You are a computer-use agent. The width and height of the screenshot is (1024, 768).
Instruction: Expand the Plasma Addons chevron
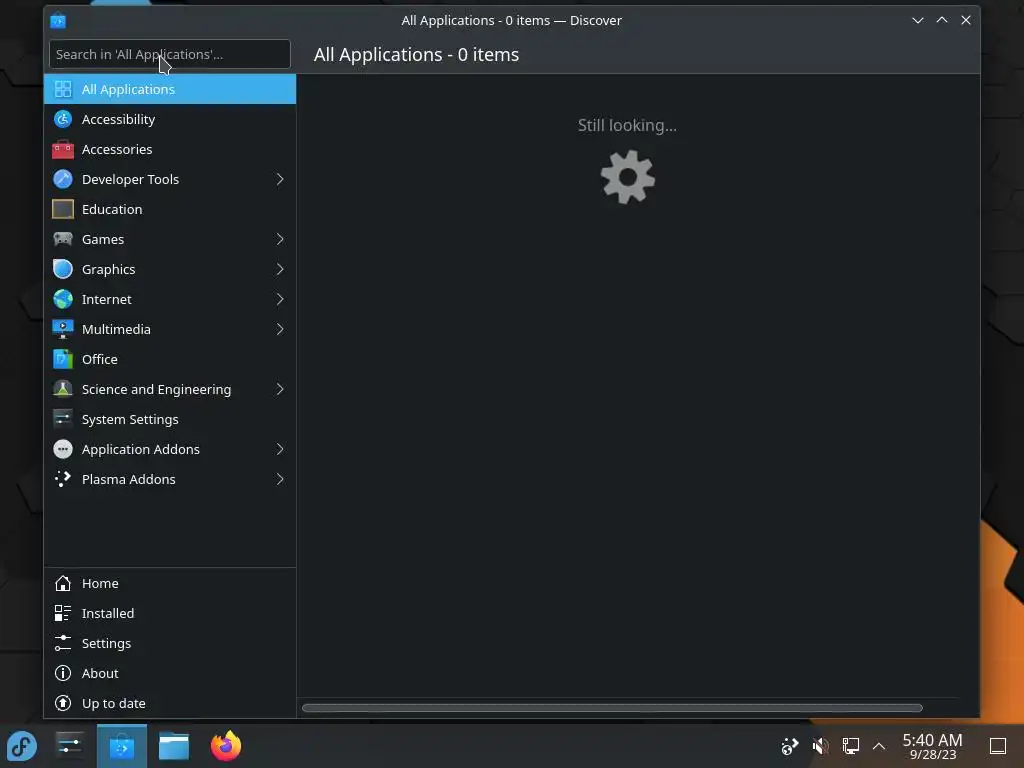click(280, 479)
